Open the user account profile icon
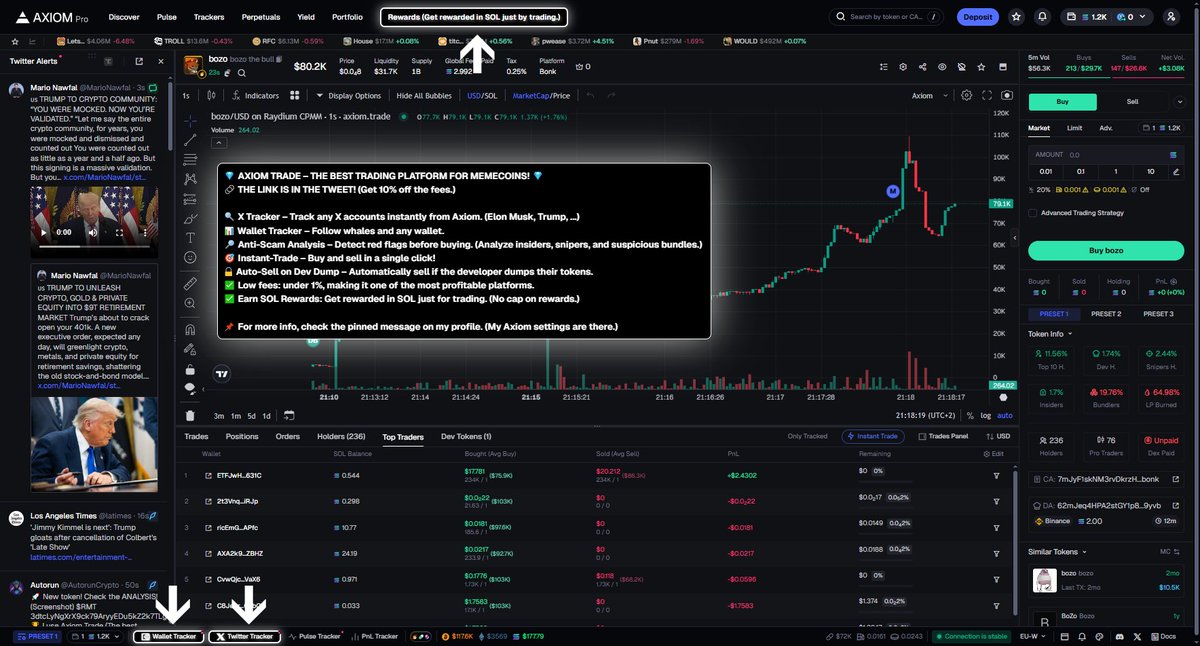The width and height of the screenshot is (1200, 646). 1171,17
